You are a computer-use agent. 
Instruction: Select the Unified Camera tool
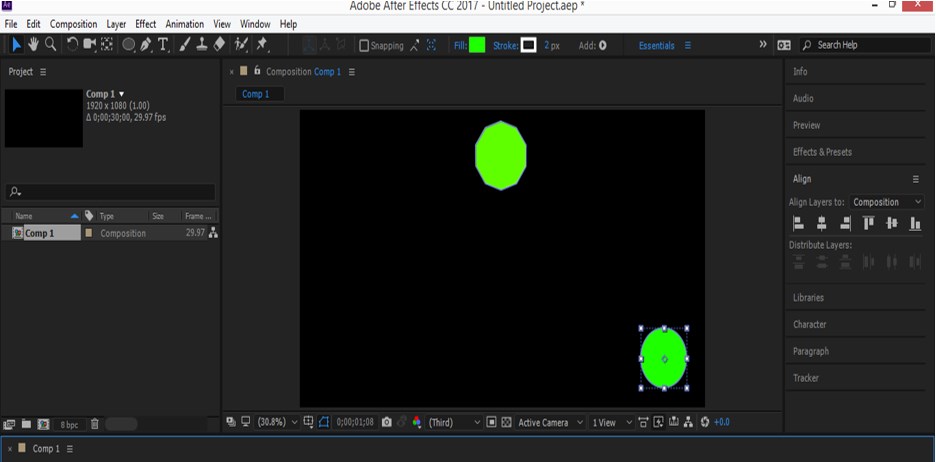coord(90,44)
